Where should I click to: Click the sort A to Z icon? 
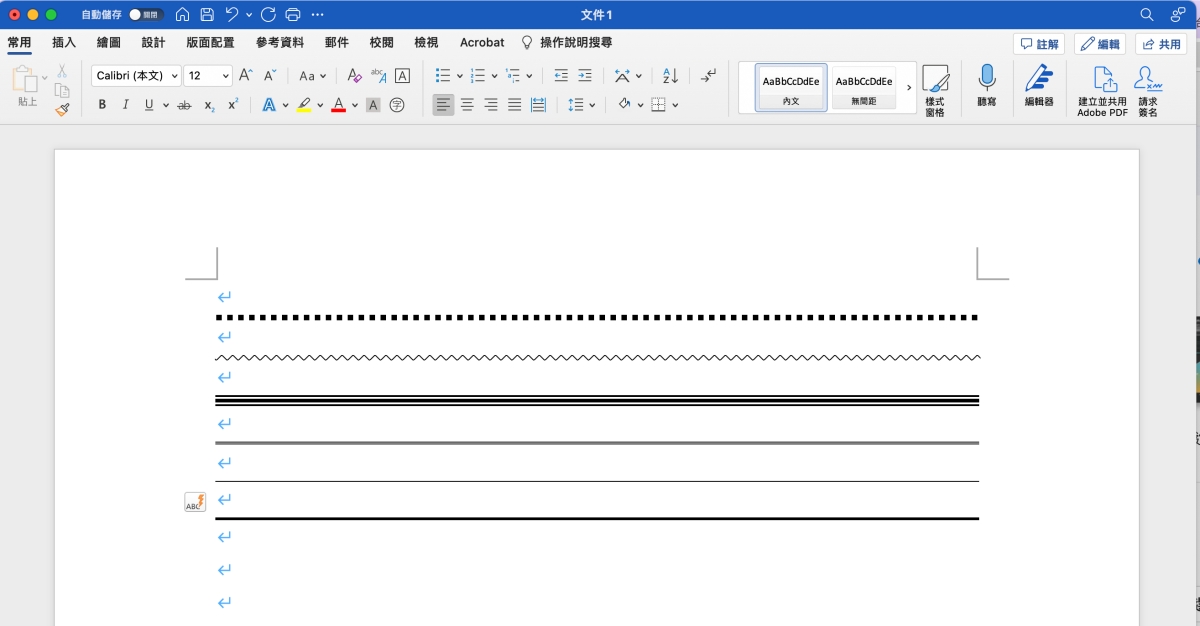(671, 76)
